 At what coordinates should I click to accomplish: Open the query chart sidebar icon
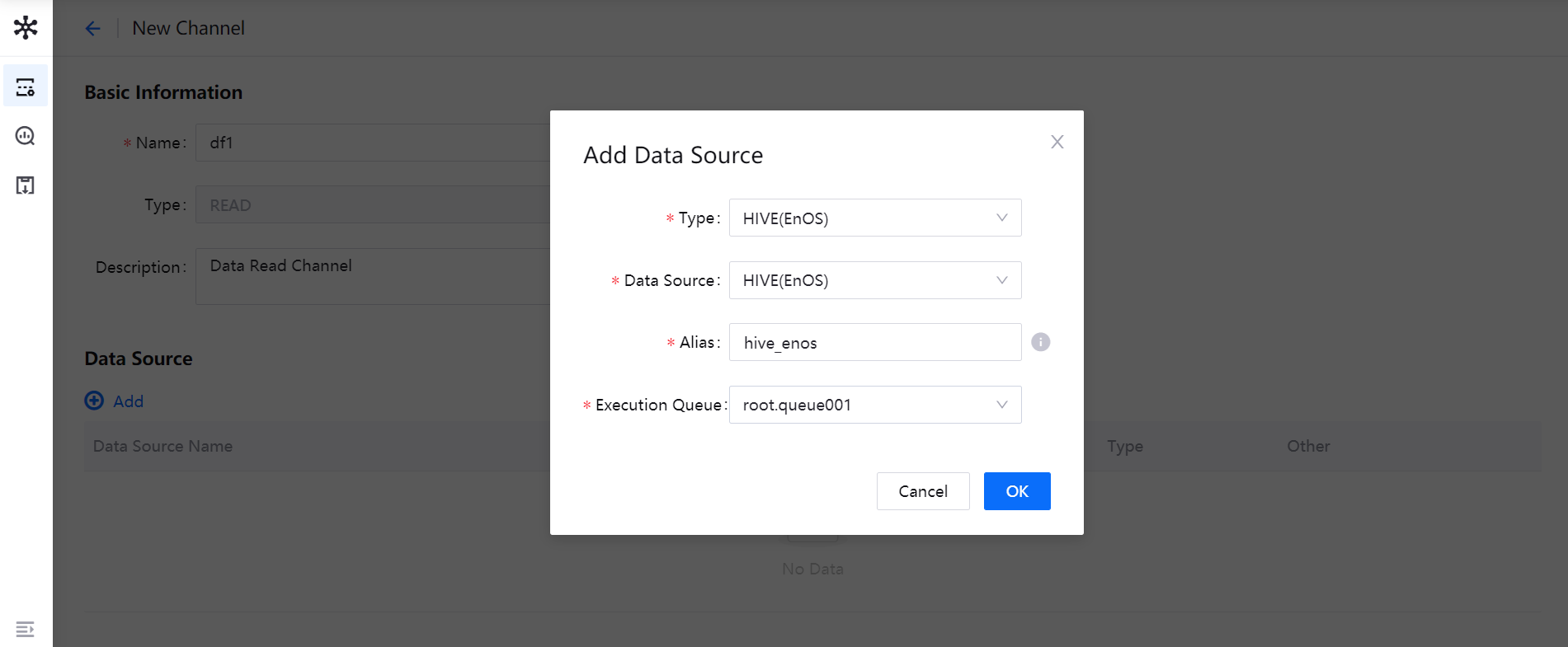pyautogui.click(x=26, y=136)
